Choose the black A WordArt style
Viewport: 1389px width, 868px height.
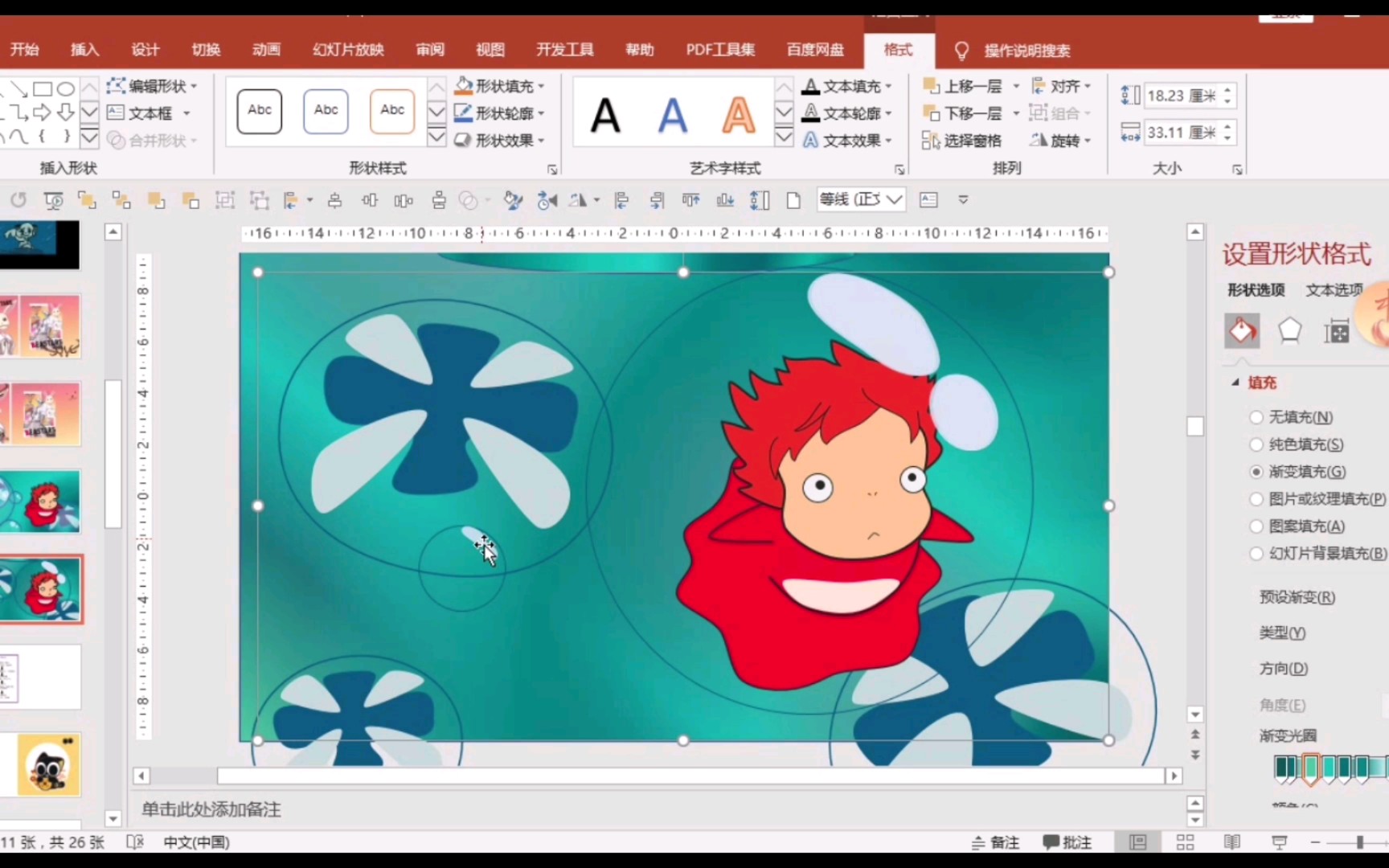pos(605,115)
